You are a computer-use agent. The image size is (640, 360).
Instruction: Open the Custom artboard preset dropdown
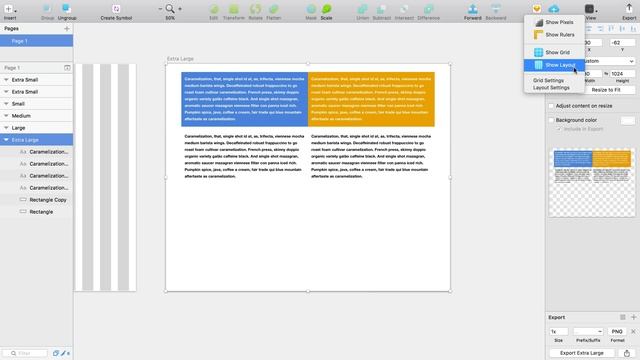(610, 61)
